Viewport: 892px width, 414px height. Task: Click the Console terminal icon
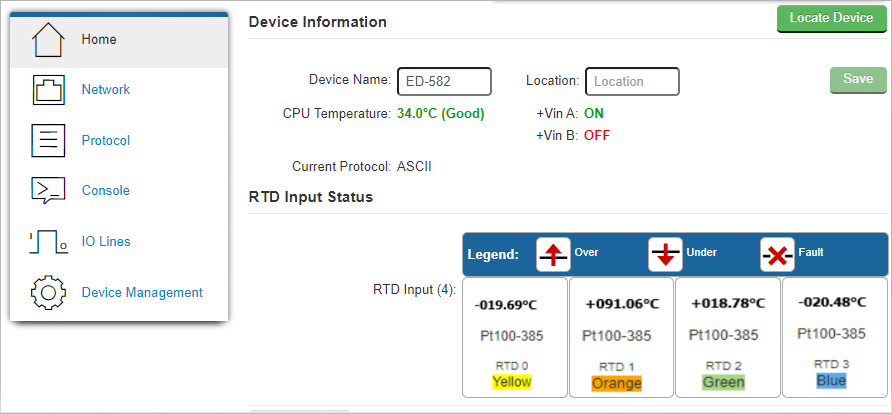click(48, 190)
